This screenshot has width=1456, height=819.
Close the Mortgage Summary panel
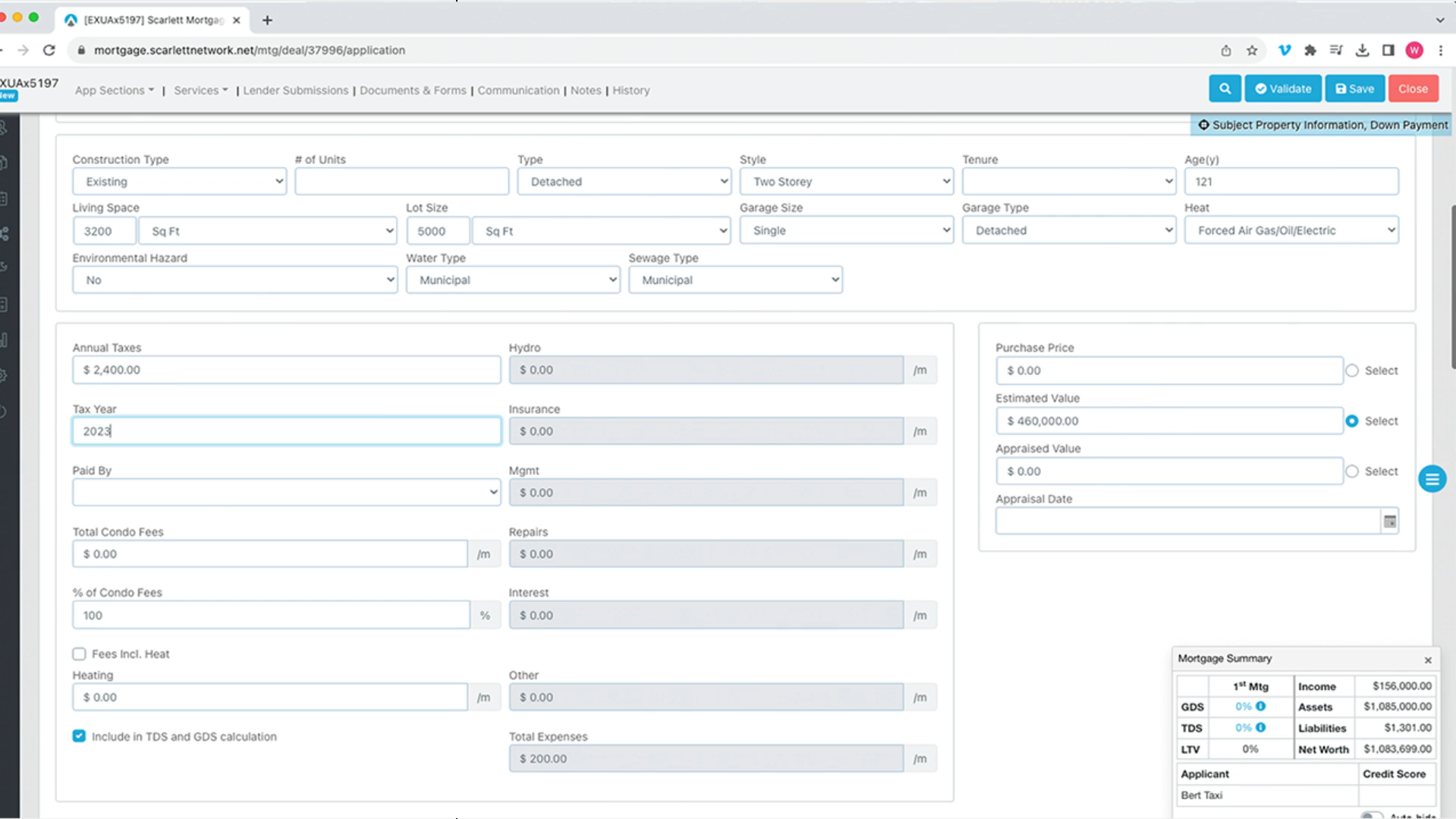pos(1428,660)
